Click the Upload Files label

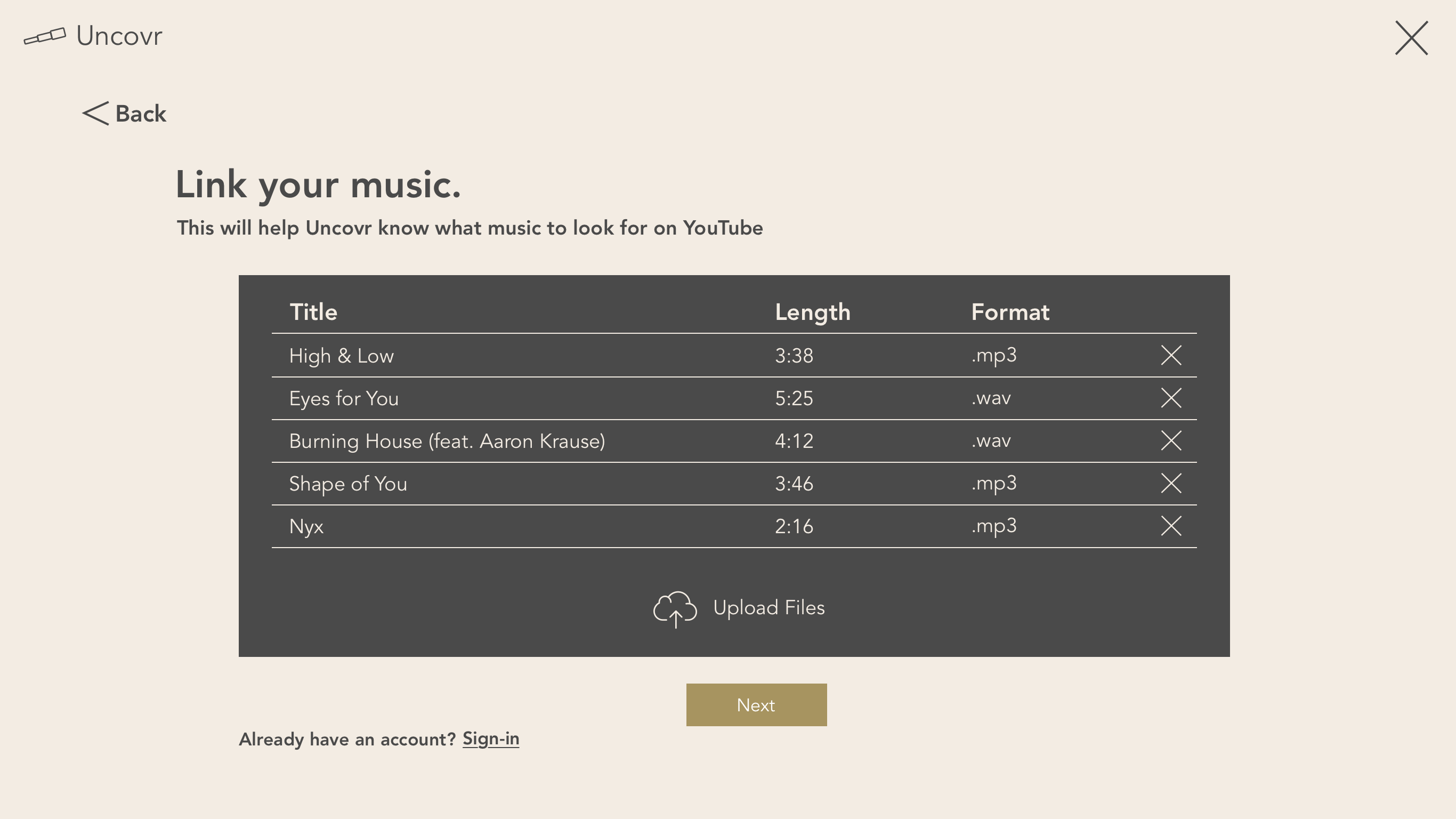pyautogui.click(x=769, y=608)
